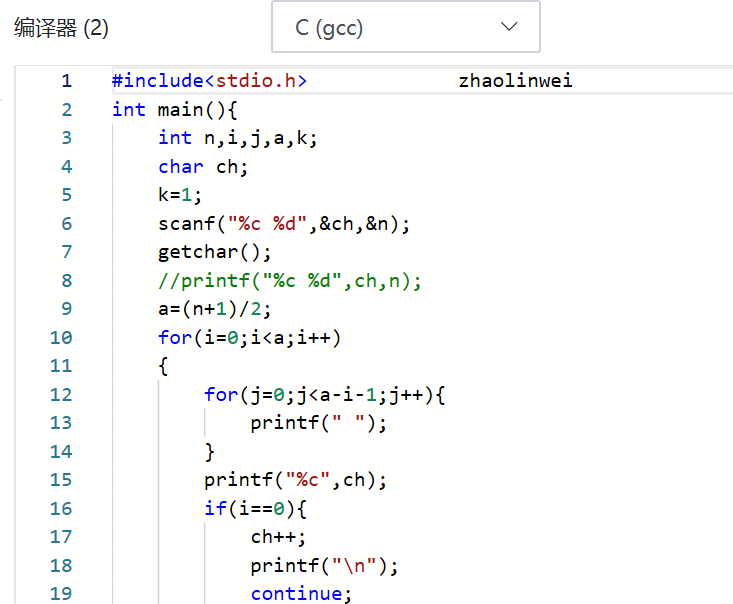Click the printf(" "); statement
The height and width of the screenshot is (604, 733).
319,424
